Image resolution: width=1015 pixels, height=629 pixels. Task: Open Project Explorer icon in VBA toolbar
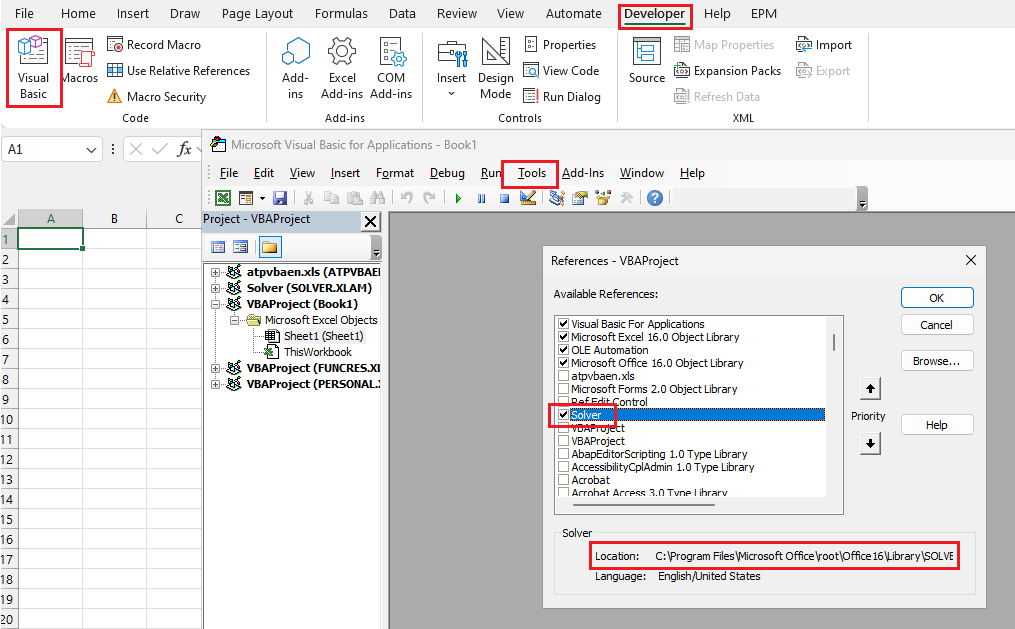click(x=557, y=198)
